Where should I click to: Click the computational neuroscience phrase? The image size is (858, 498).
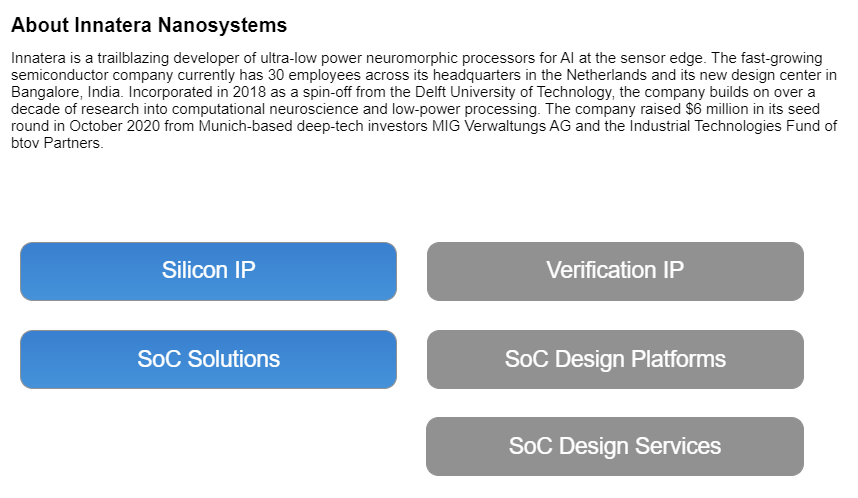(264, 109)
